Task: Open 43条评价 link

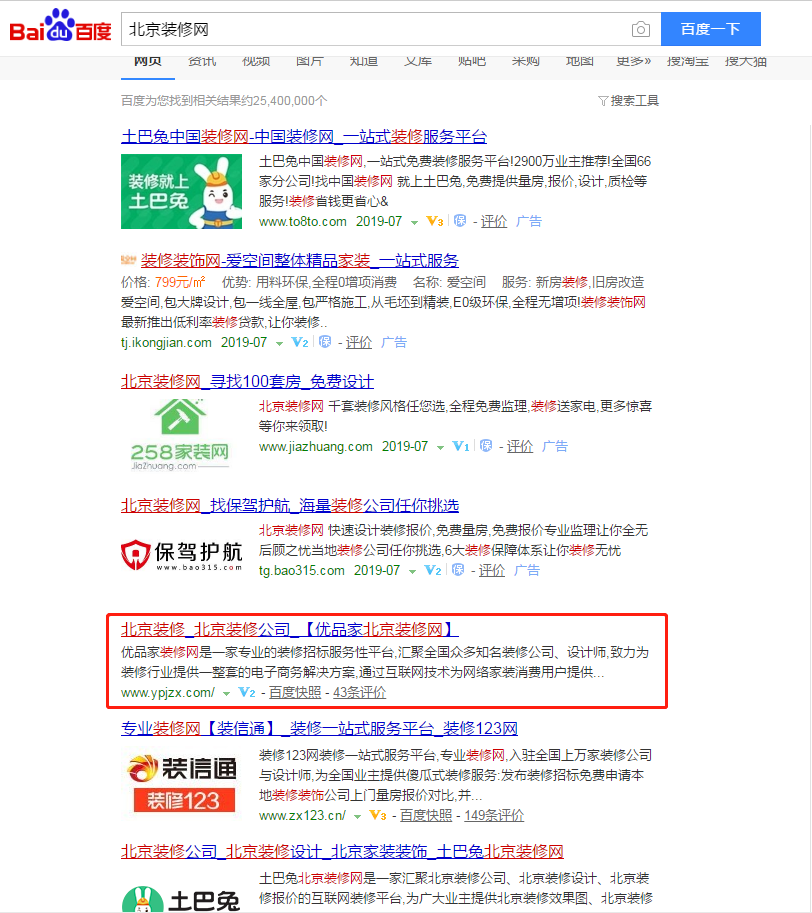Action: tap(360, 692)
